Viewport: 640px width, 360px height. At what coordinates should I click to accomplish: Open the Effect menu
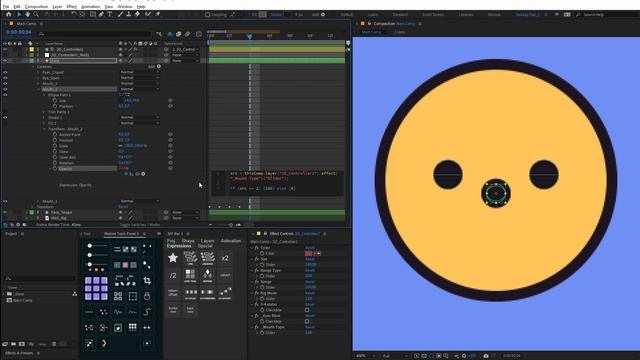click(x=71, y=7)
